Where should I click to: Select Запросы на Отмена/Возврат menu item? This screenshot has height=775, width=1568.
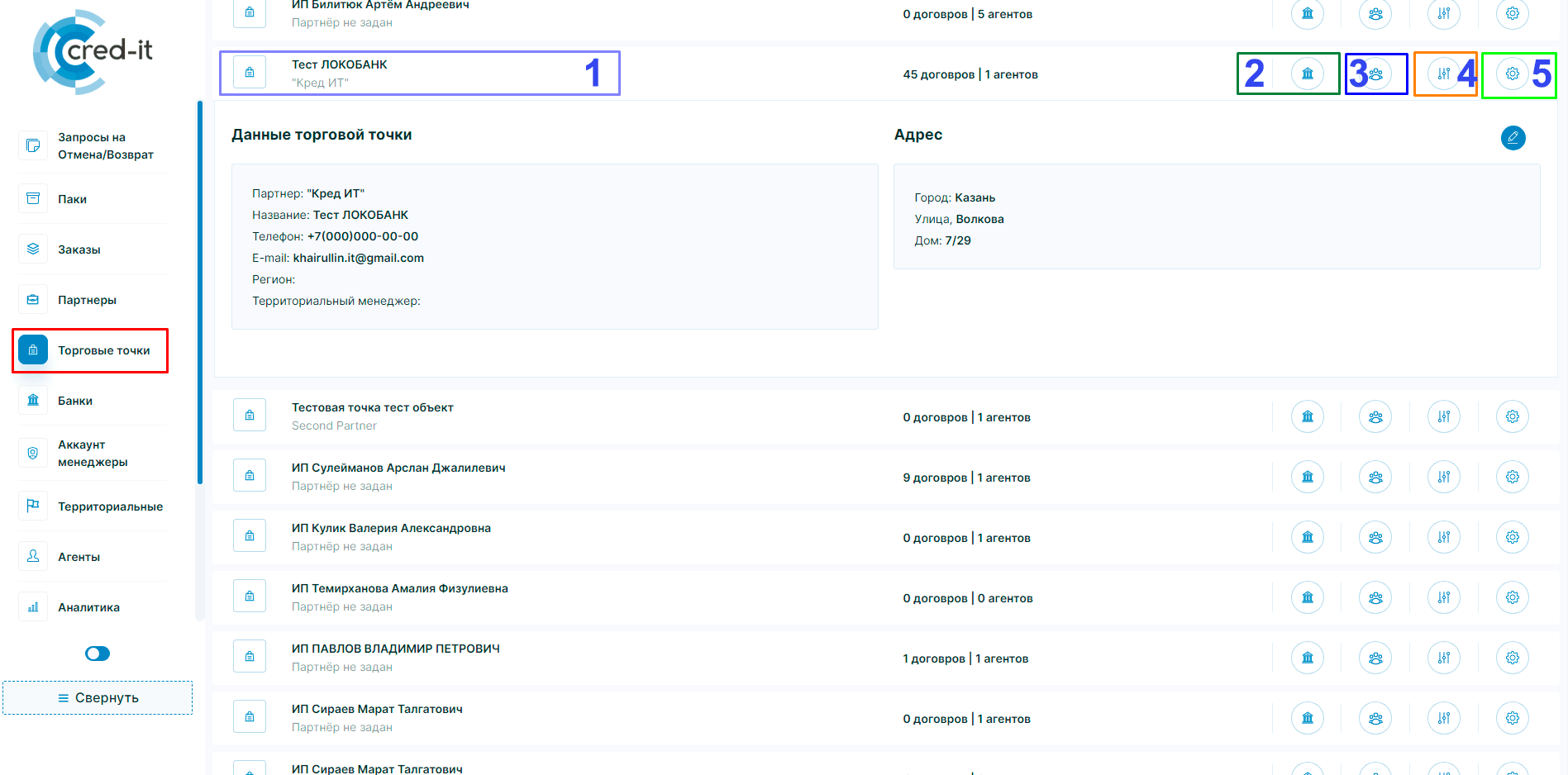(105, 146)
